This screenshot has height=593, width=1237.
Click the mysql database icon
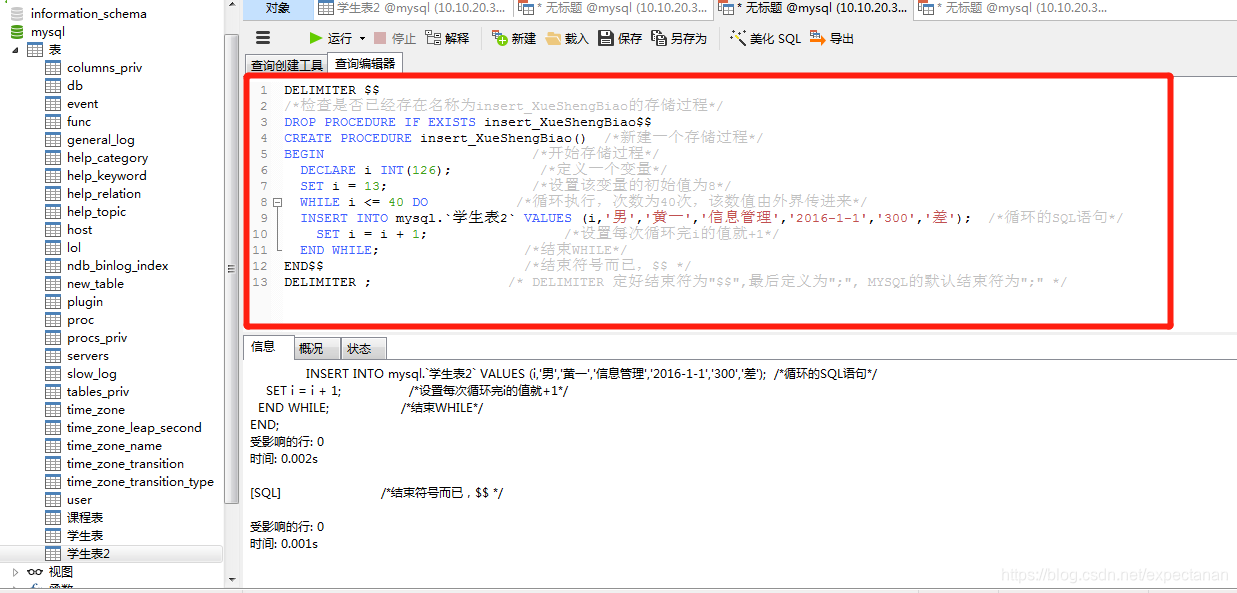(16, 32)
